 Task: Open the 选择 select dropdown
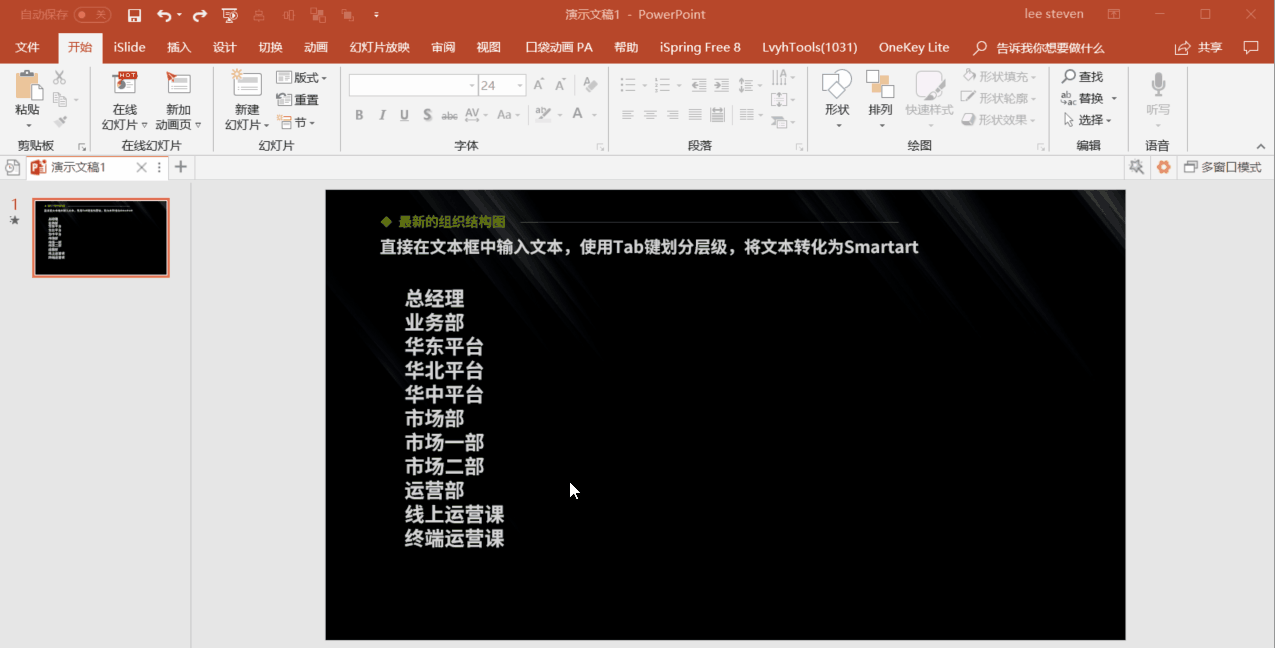[x=1086, y=120]
